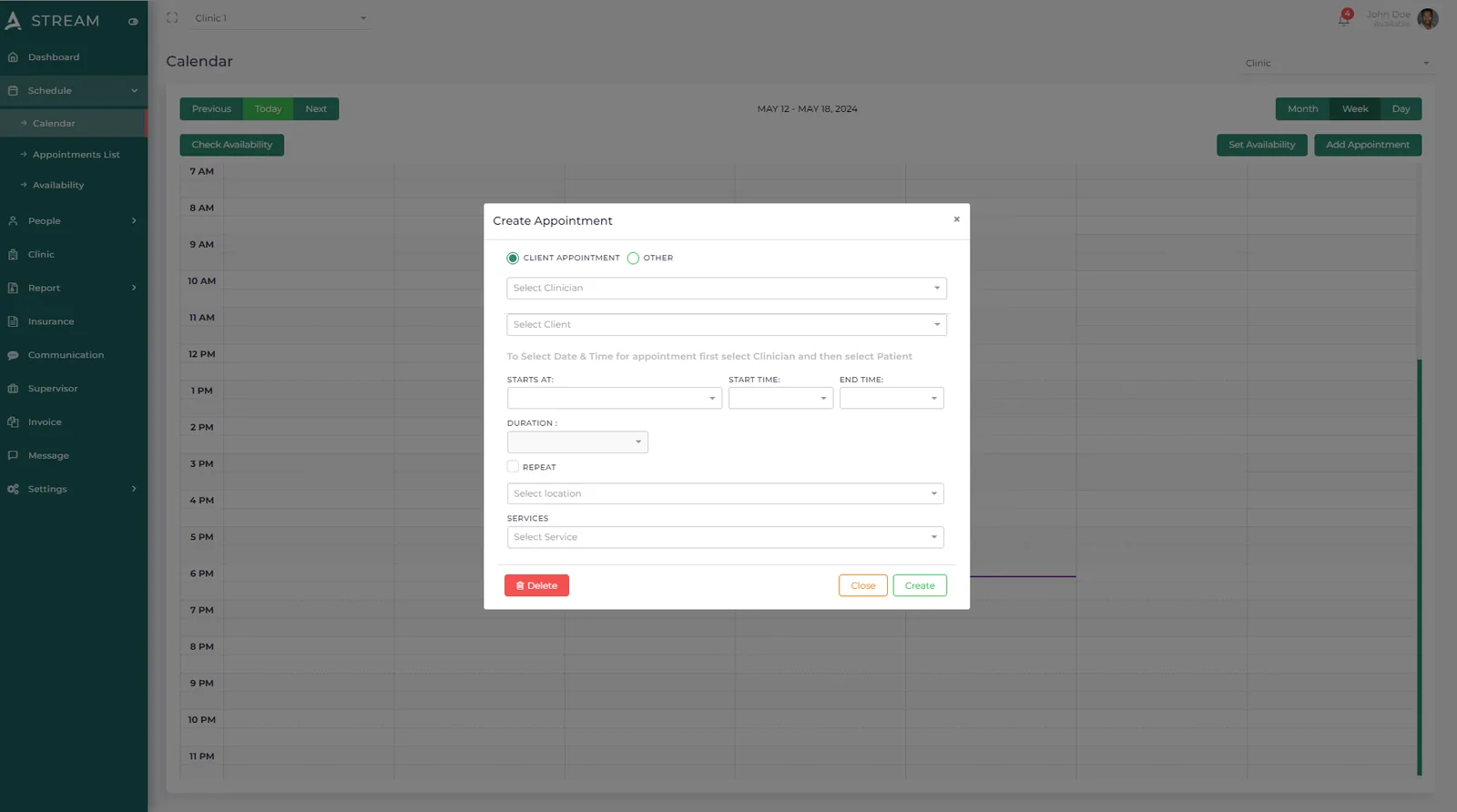1457x812 pixels.
Task: Expand the Settings menu chevron
Action: point(134,490)
